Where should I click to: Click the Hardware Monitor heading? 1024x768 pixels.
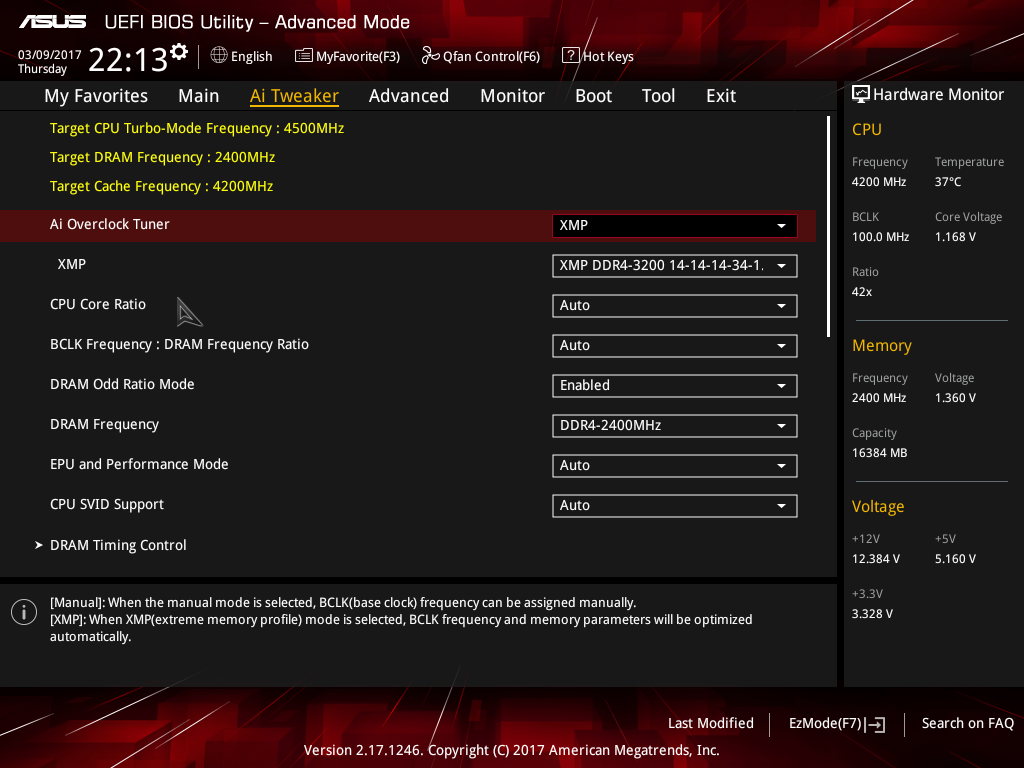click(938, 95)
